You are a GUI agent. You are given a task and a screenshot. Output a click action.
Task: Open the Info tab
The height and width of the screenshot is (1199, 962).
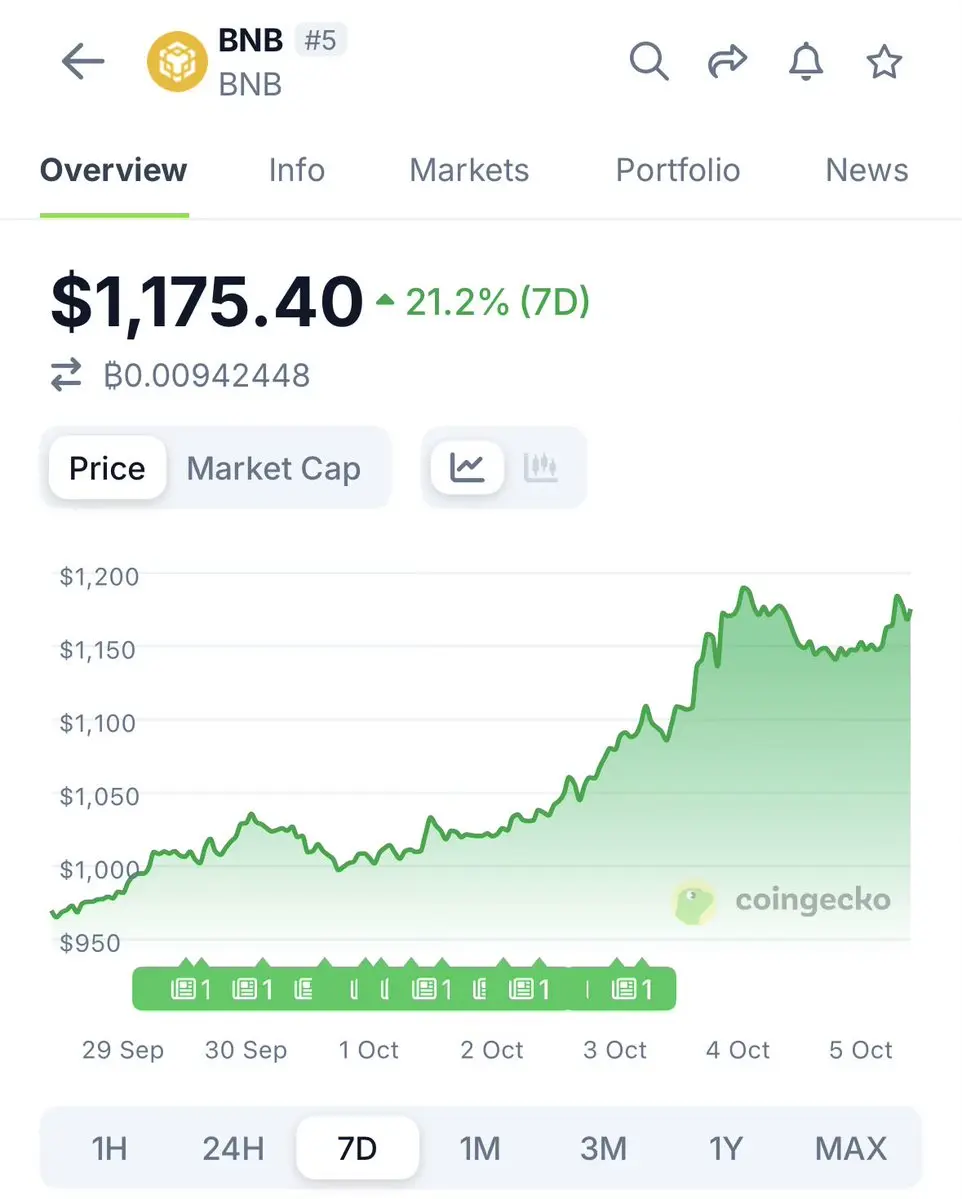point(296,170)
